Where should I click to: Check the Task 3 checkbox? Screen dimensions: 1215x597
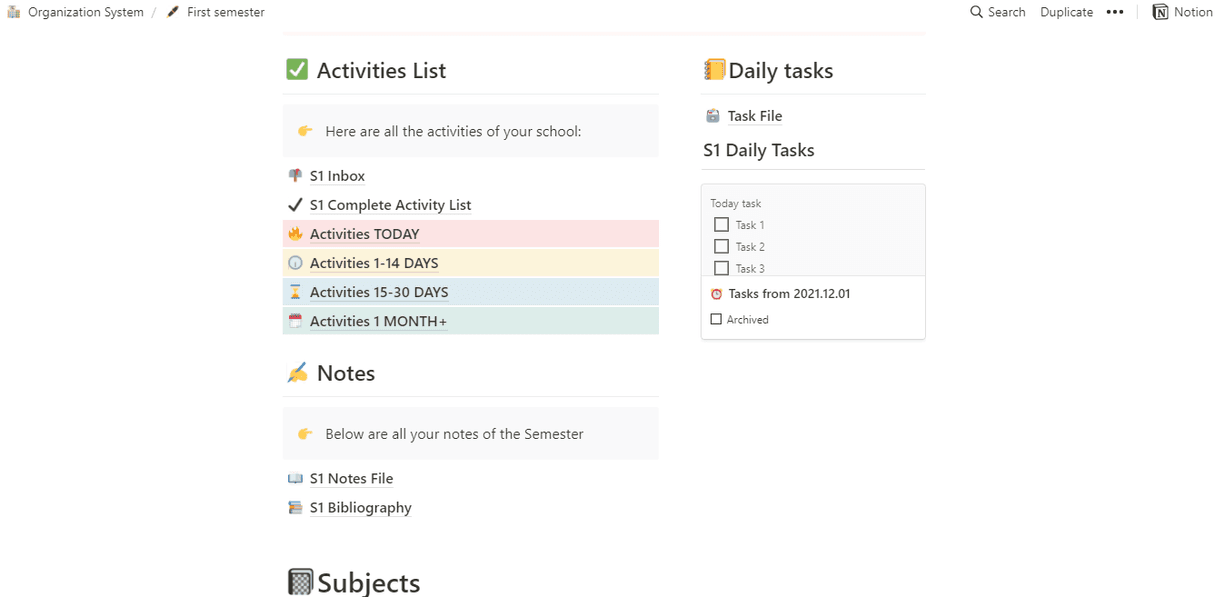tap(722, 268)
